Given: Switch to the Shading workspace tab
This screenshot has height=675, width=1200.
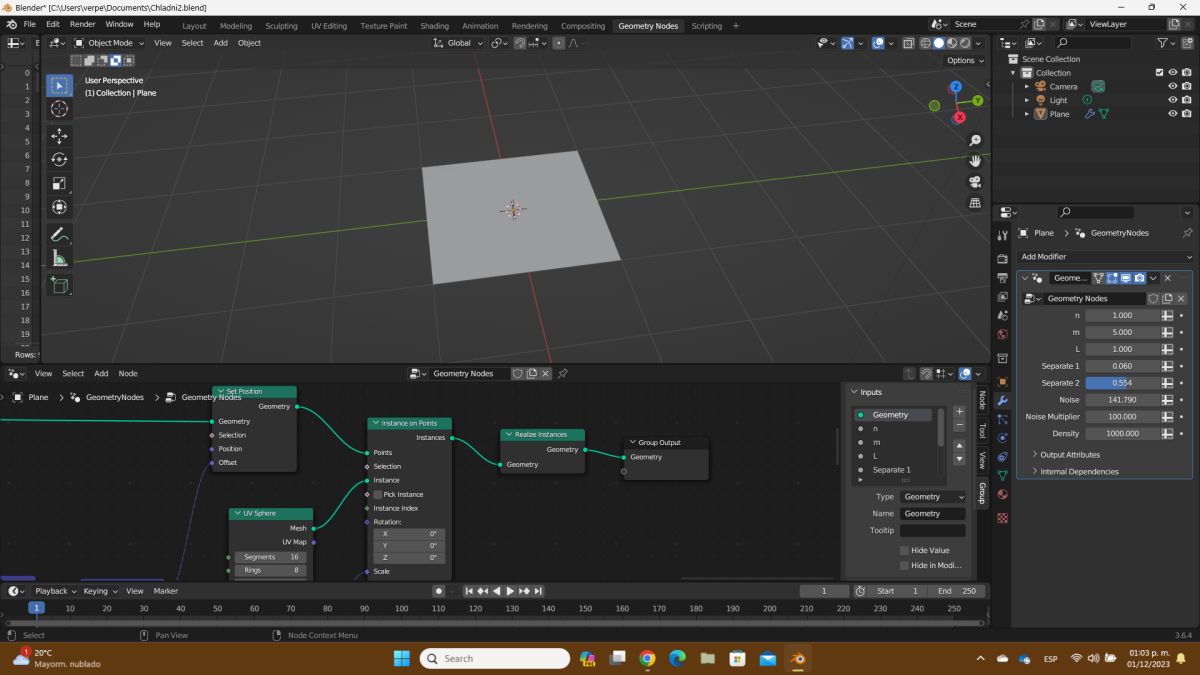Looking at the screenshot, I should (434, 26).
